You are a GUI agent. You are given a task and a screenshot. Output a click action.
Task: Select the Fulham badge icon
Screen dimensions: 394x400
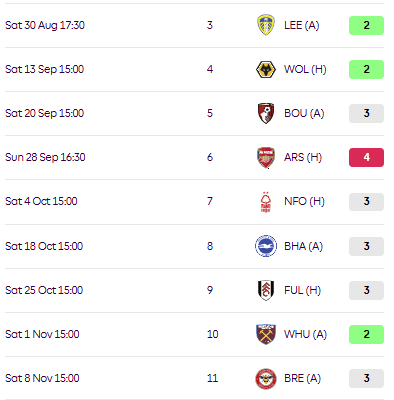[x=266, y=290]
